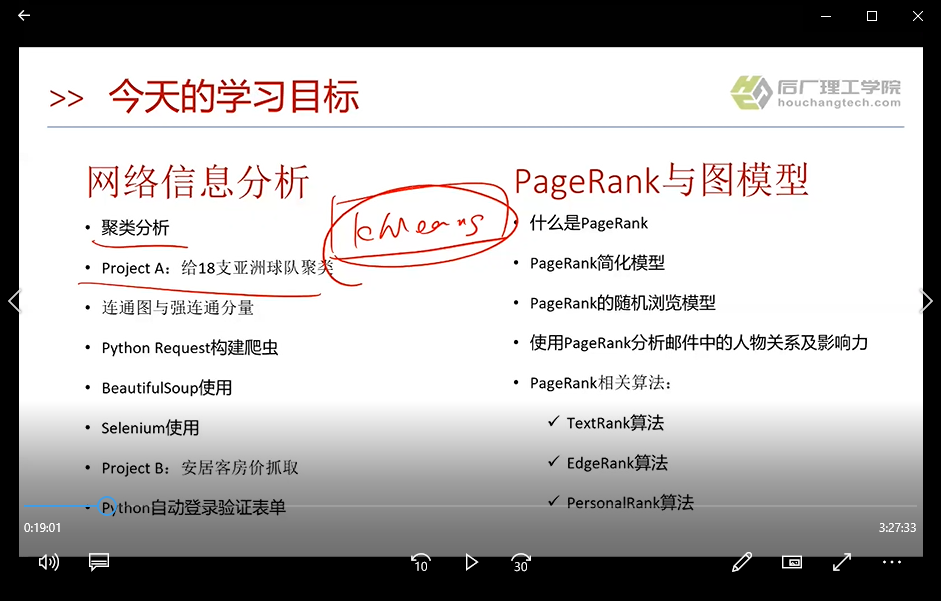Click heading PageRank与图模型
941x601 pixels.
661,180
